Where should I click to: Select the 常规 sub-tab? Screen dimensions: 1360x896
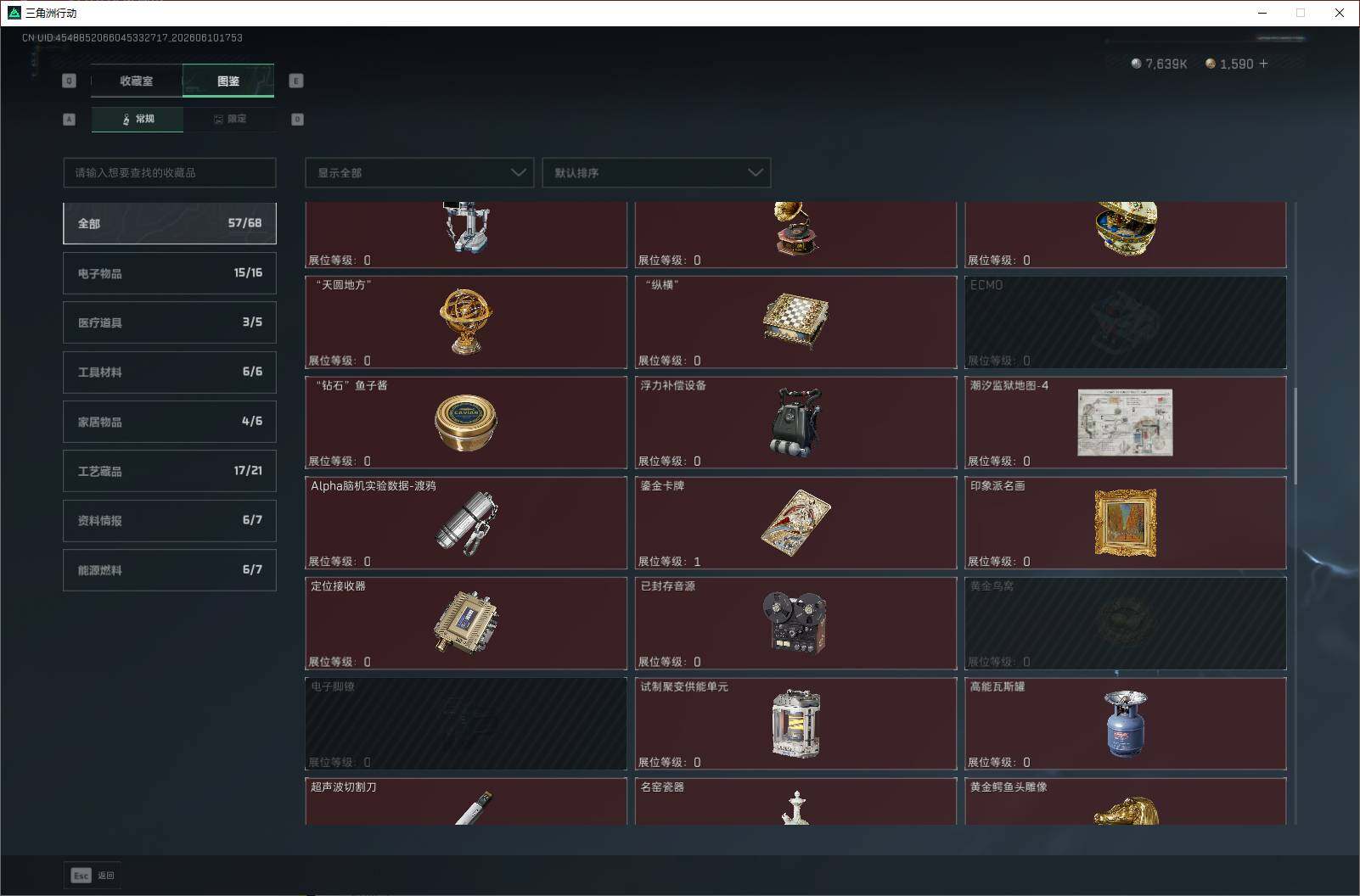[138, 119]
